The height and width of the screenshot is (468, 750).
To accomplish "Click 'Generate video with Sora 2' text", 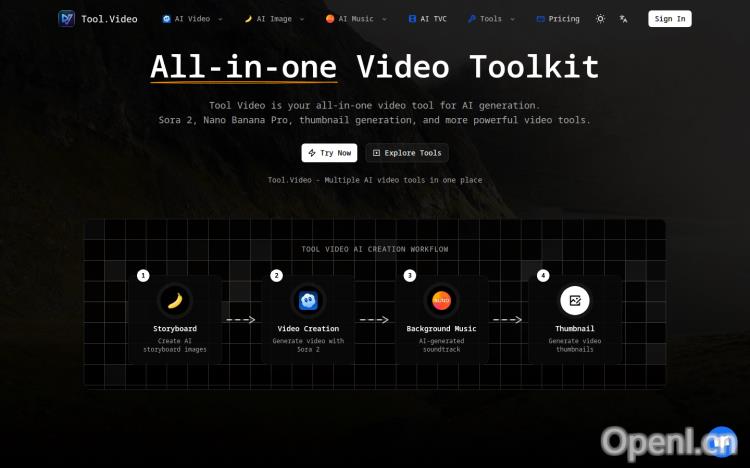I will 308,345.
